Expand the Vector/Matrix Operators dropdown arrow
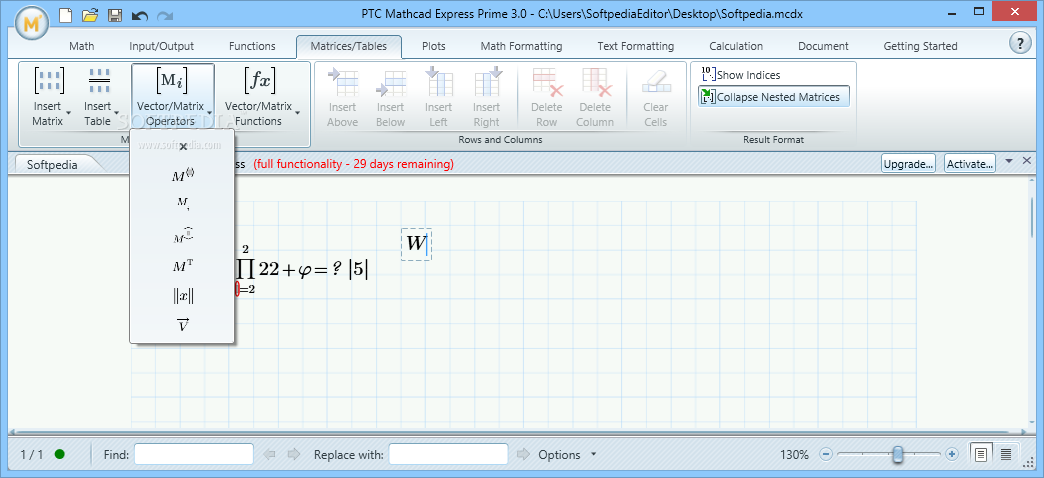Screen dimensions: 1044x478 point(209,113)
